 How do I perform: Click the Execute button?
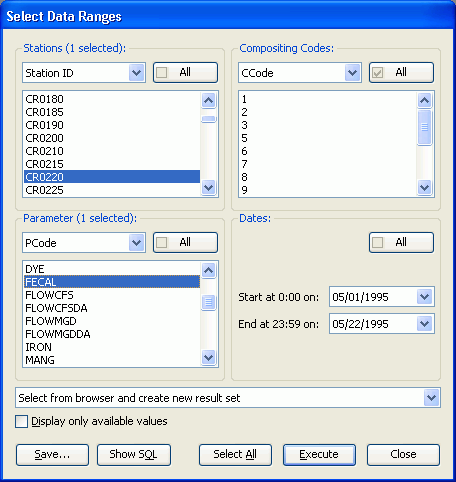click(x=319, y=454)
